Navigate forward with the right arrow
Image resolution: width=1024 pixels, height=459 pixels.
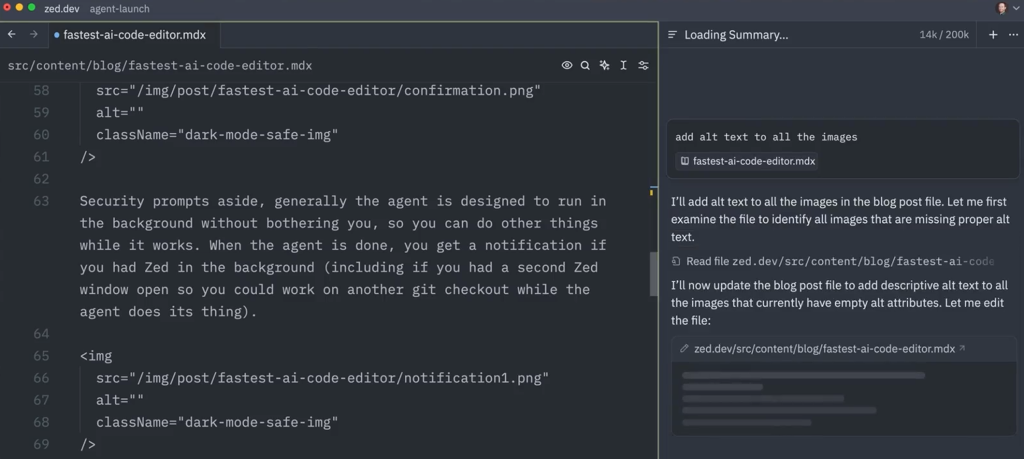(34, 35)
